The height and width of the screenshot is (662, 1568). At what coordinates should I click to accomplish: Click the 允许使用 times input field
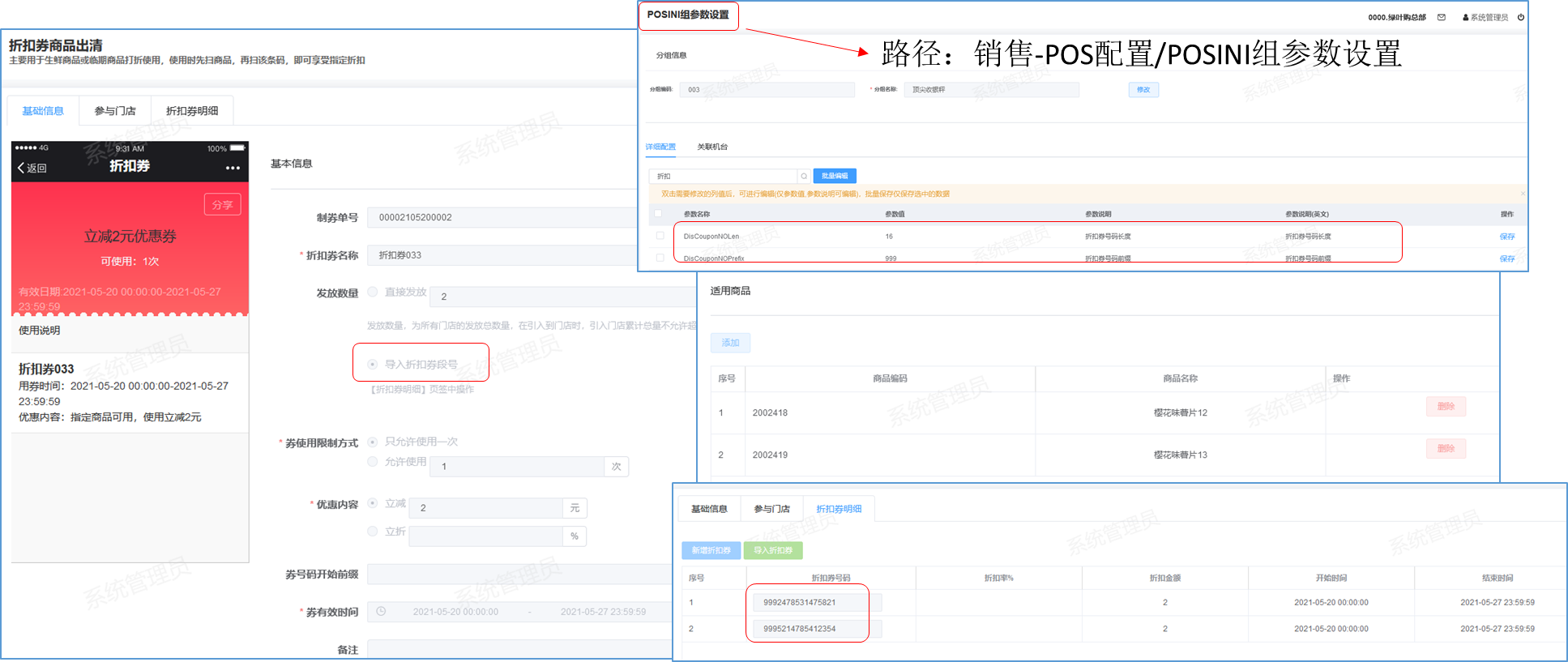(517, 467)
